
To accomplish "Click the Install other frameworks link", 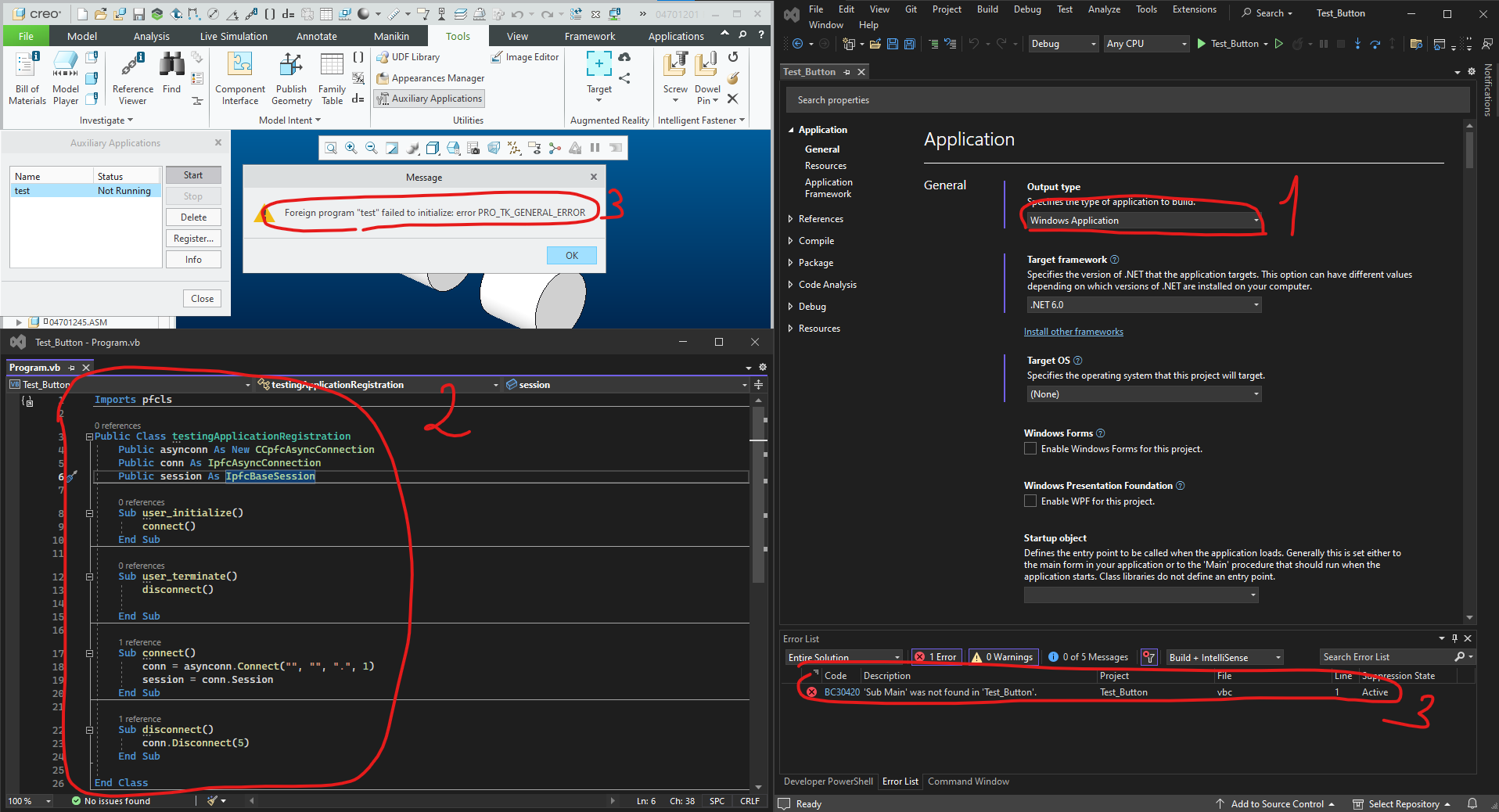I will (x=1073, y=332).
